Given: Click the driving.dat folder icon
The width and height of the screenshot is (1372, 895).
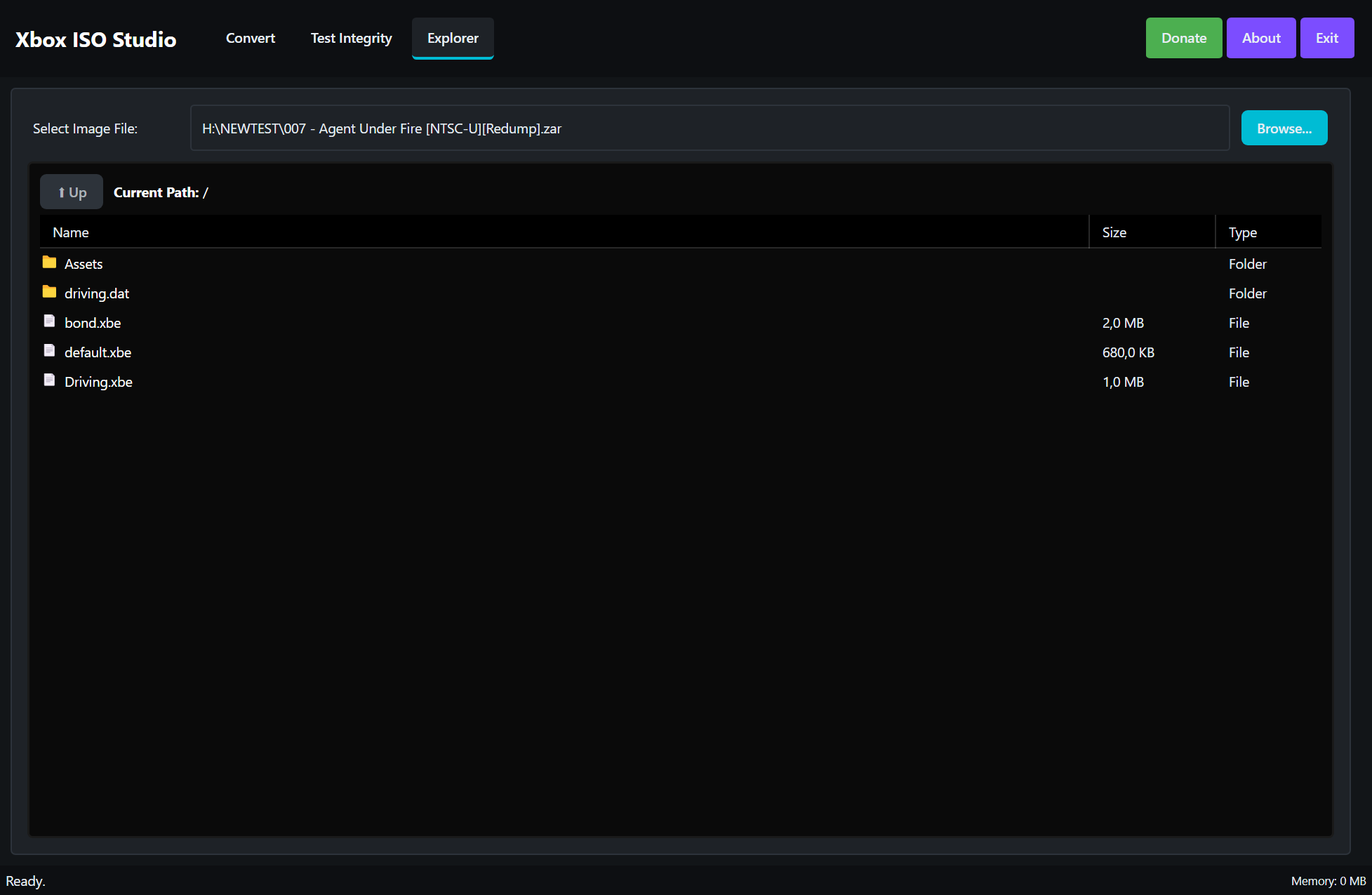Looking at the screenshot, I should (49, 292).
